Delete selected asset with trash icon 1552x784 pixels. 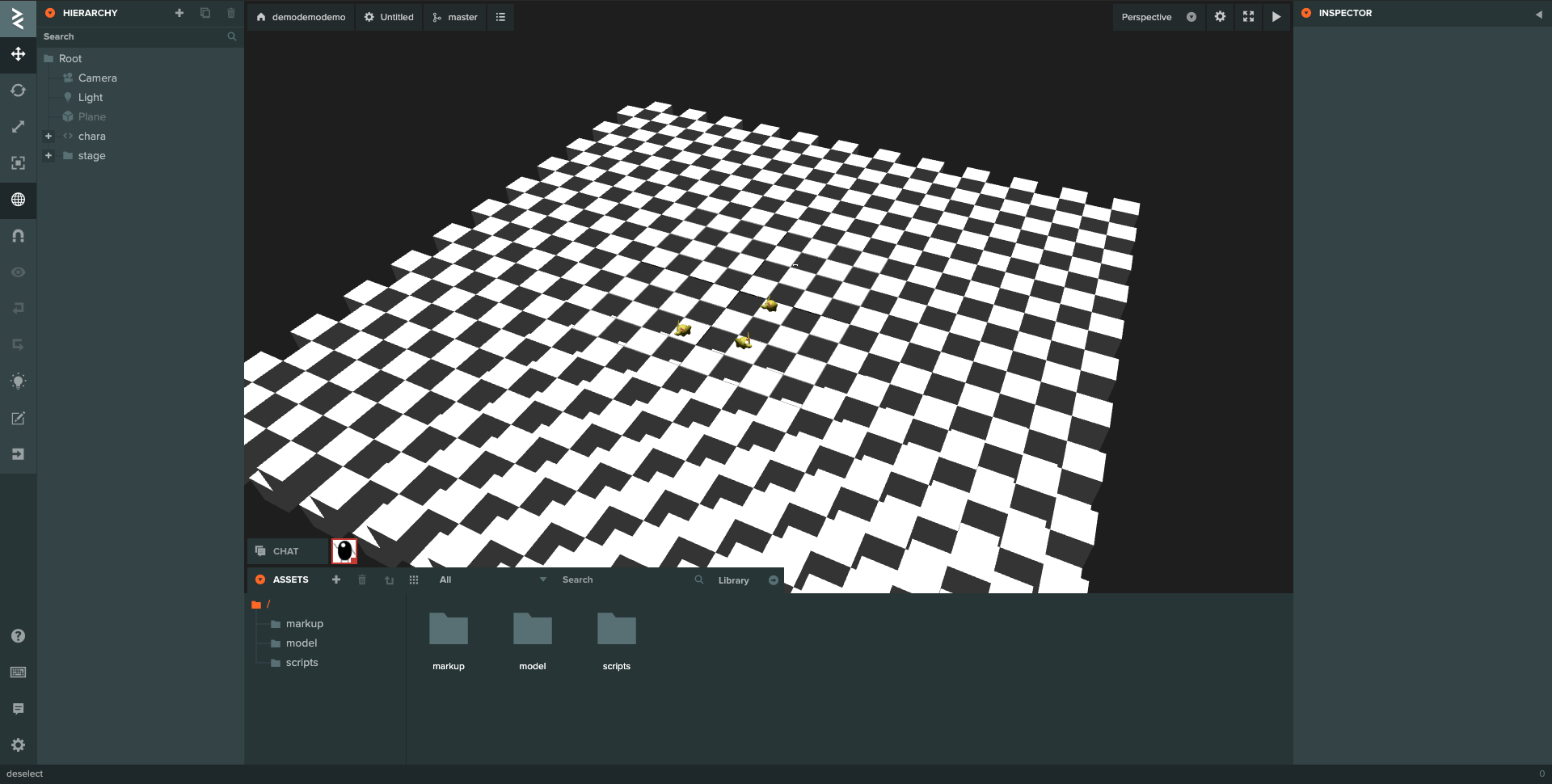click(x=362, y=580)
